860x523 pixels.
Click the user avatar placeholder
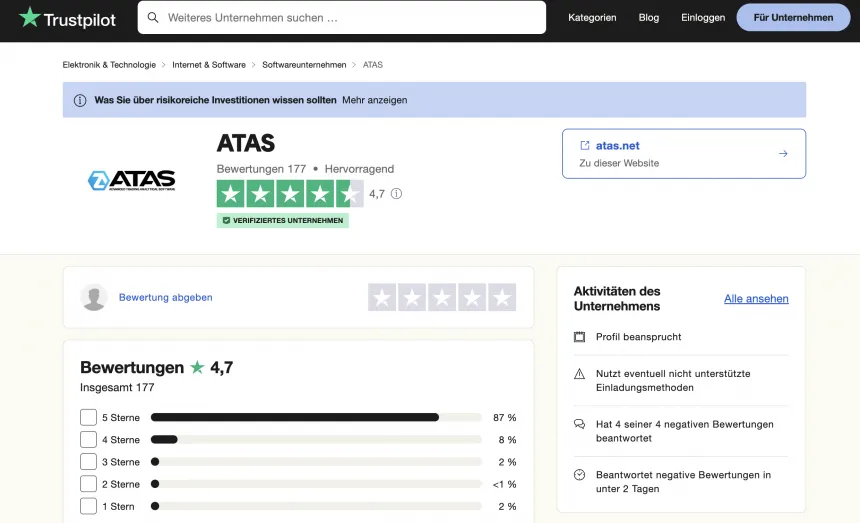[94, 297]
